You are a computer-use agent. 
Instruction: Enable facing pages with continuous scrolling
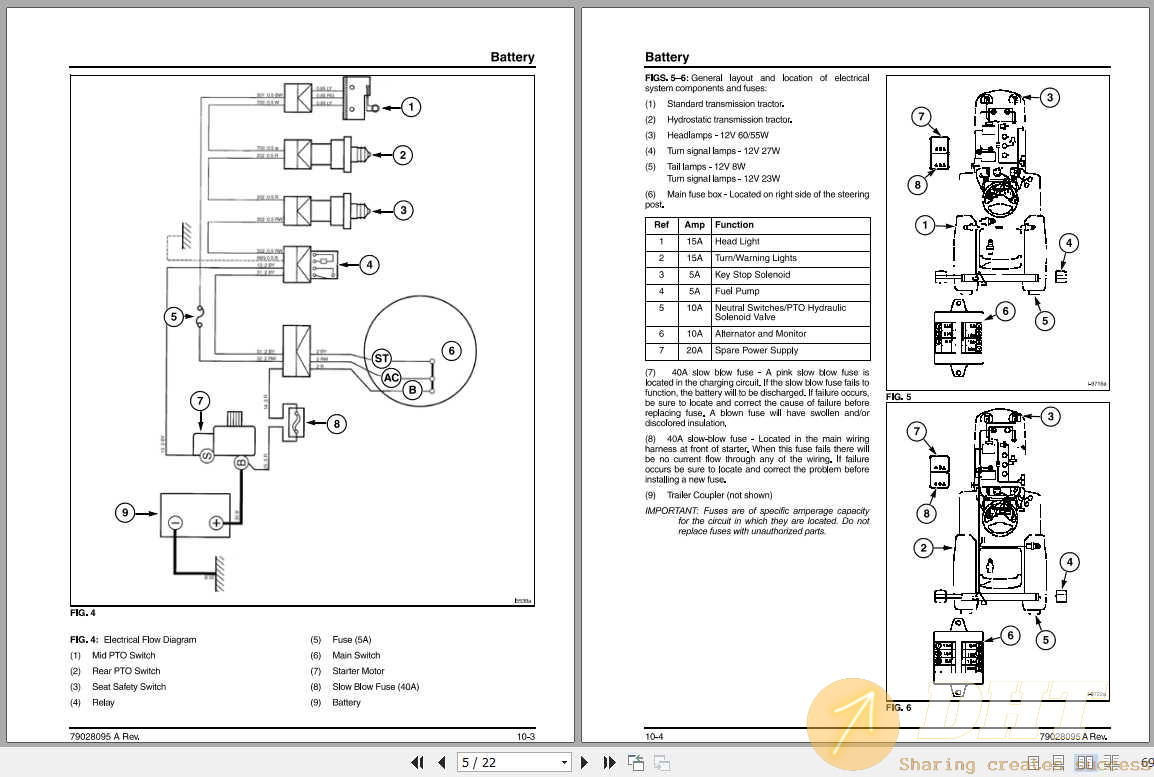1111,762
